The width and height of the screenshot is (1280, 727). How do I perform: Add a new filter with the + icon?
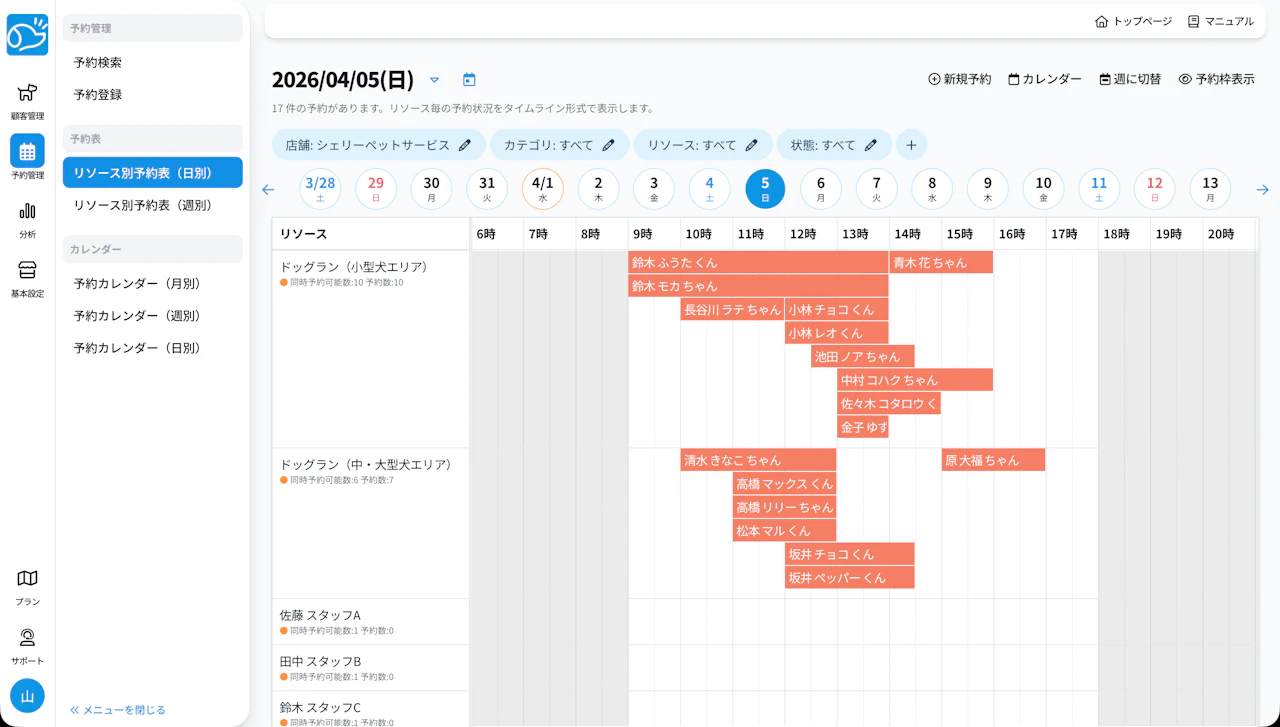pyautogui.click(x=911, y=145)
